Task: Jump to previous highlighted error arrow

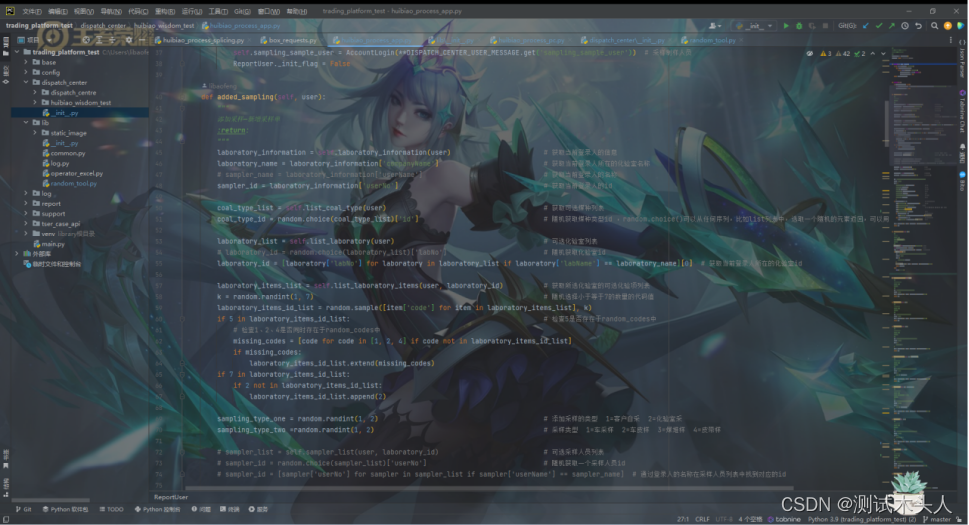Action: (873, 54)
